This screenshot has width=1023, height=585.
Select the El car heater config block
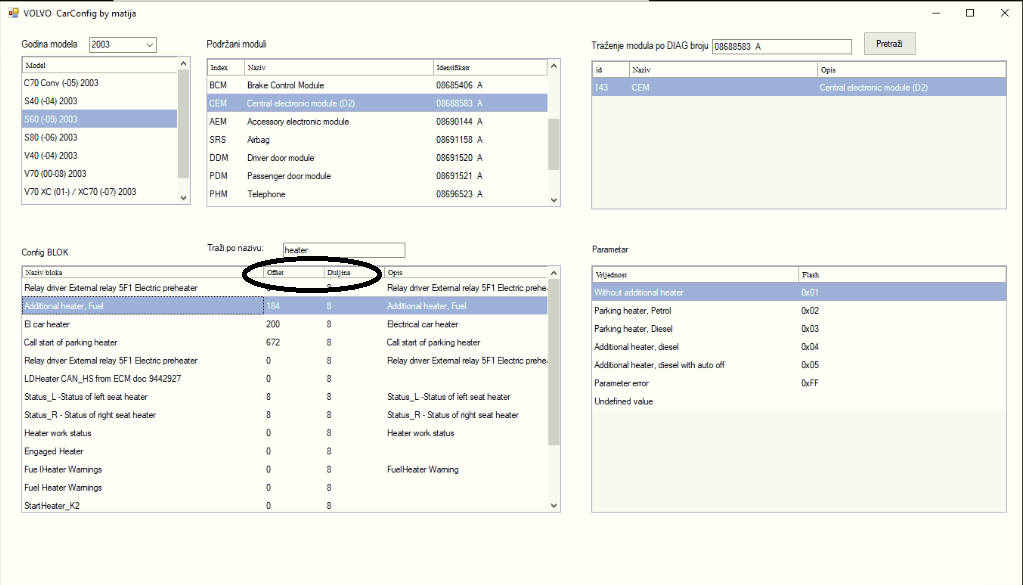[x=47, y=324]
